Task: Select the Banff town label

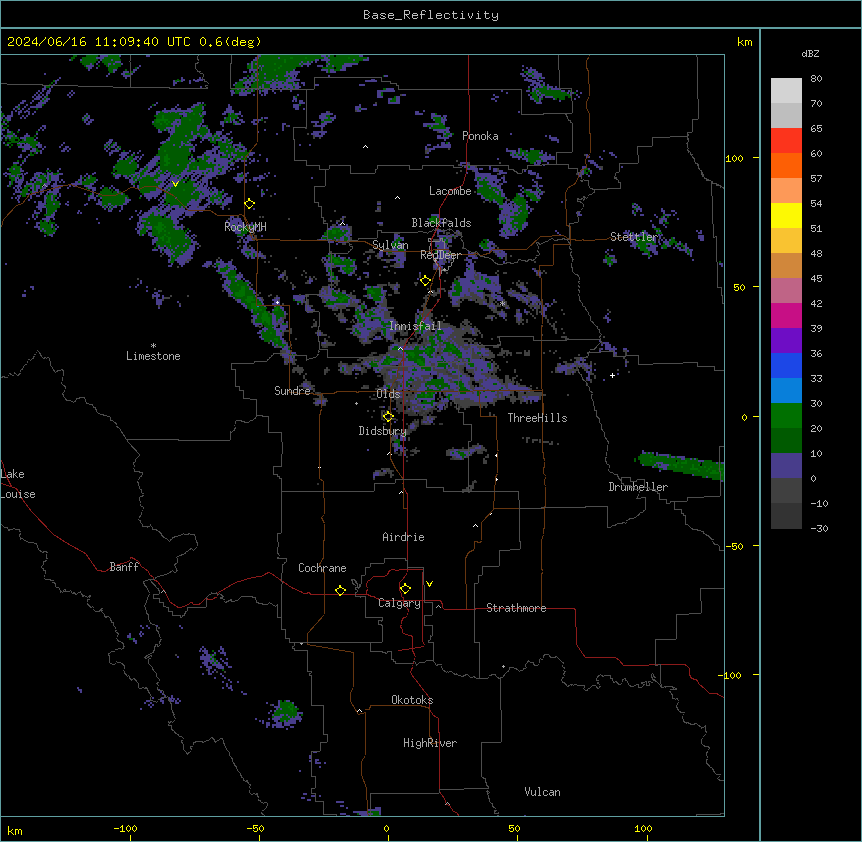Action: click(x=124, y=567)
